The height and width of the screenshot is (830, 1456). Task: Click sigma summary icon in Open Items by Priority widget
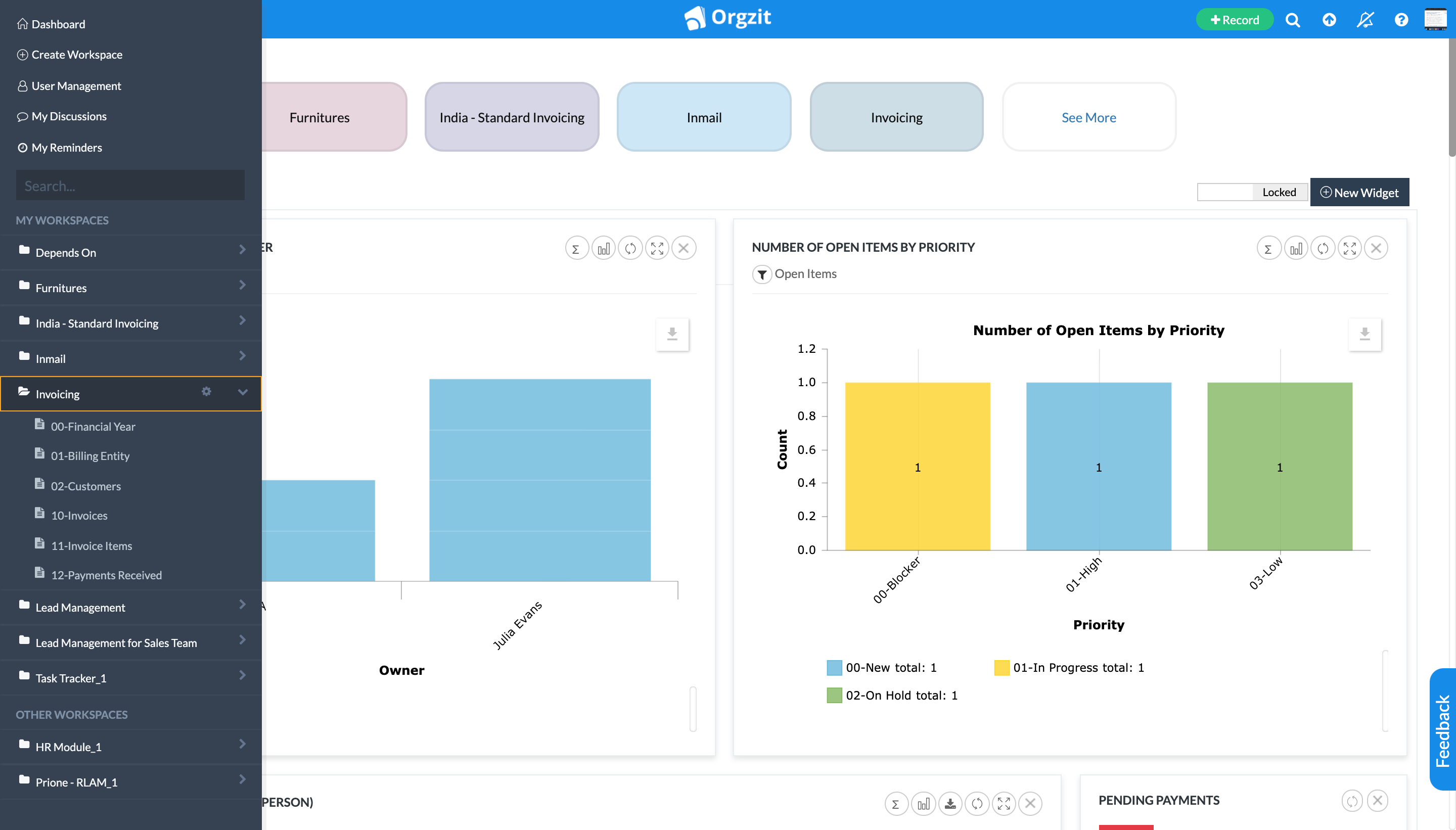pyautogui.click(x=1268, y=248)
